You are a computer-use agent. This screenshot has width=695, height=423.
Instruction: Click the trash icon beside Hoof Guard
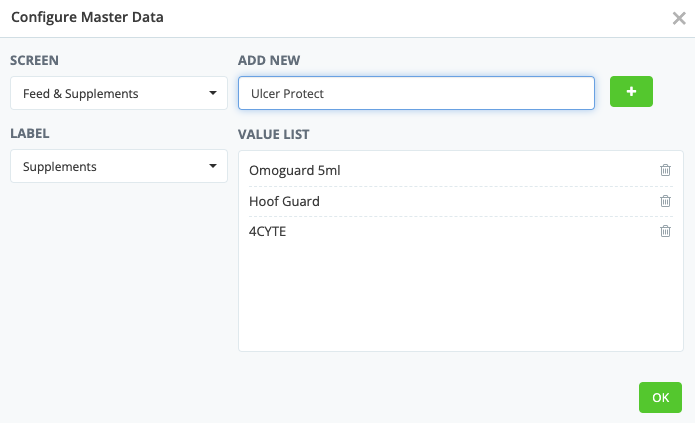point(665,201)
